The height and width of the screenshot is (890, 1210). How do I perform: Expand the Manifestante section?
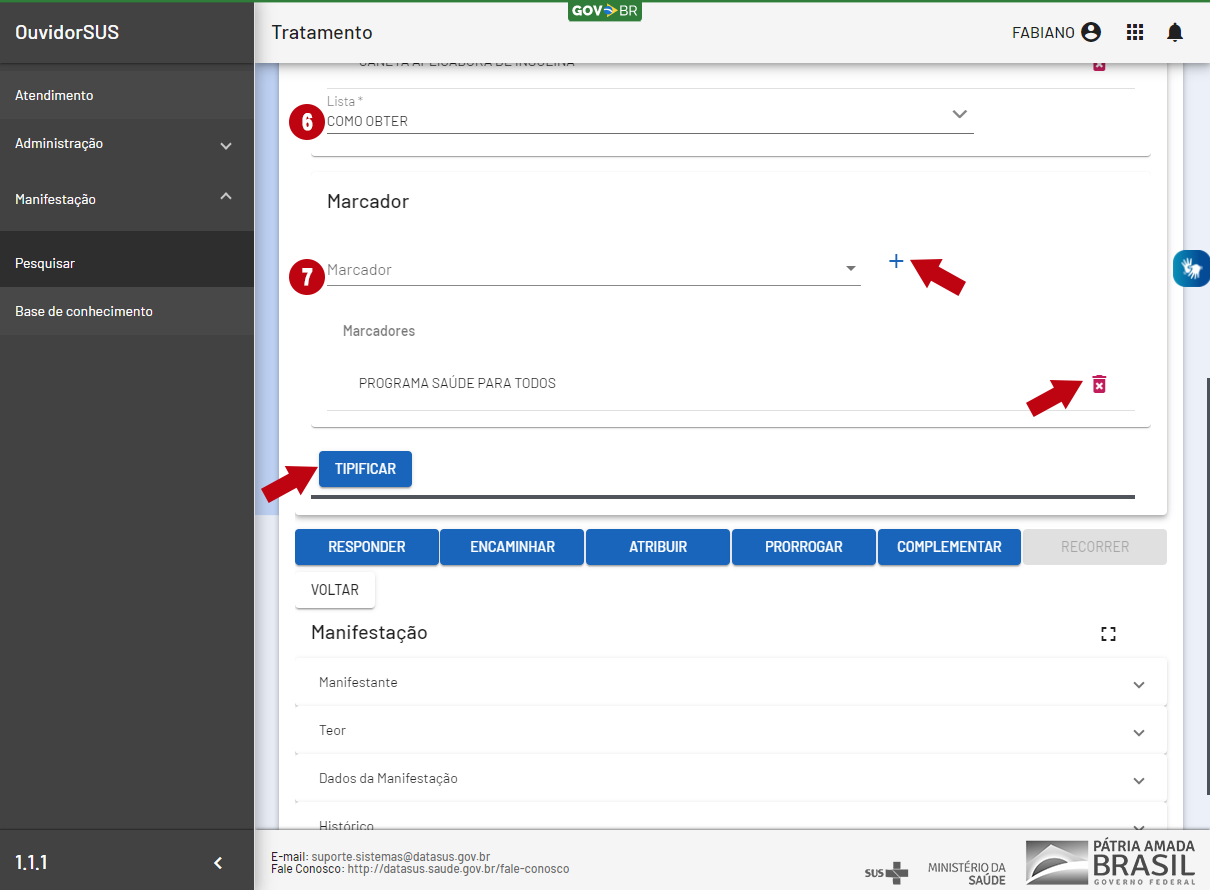coord(730,683)
